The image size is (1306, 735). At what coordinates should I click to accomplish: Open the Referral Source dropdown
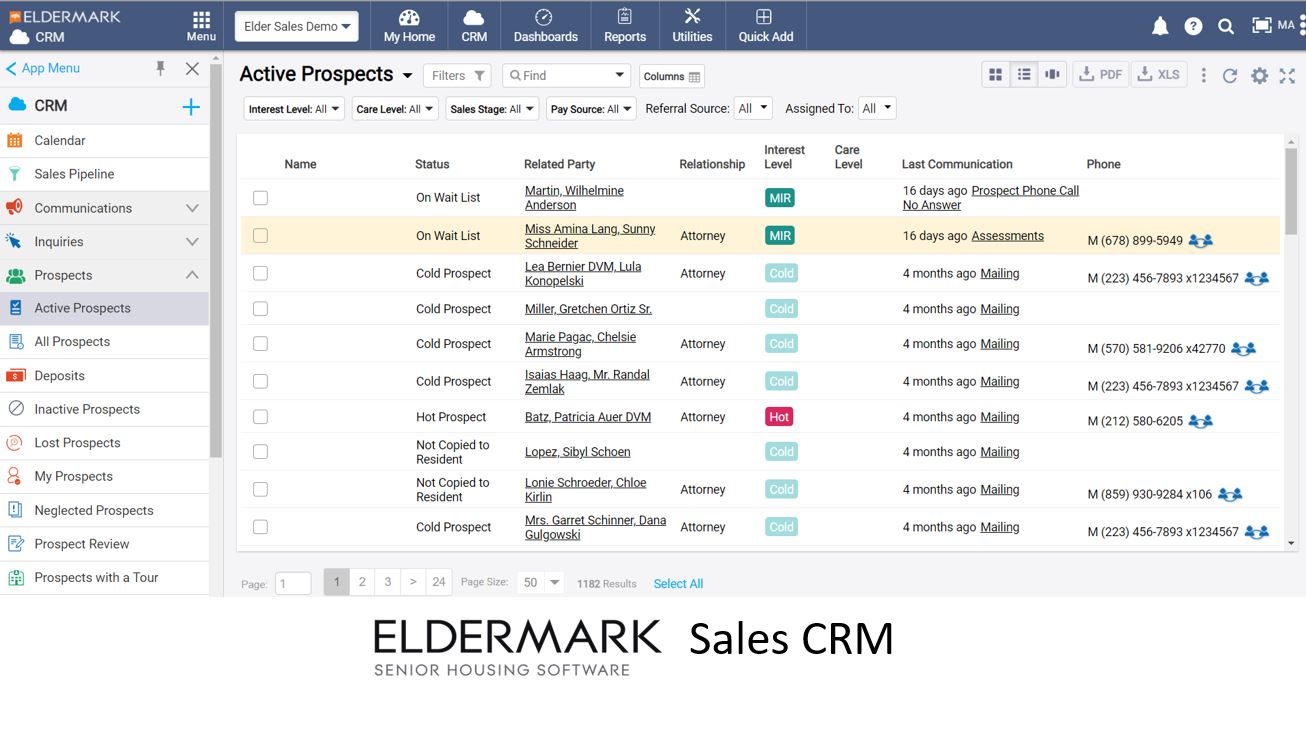point(753,108)
